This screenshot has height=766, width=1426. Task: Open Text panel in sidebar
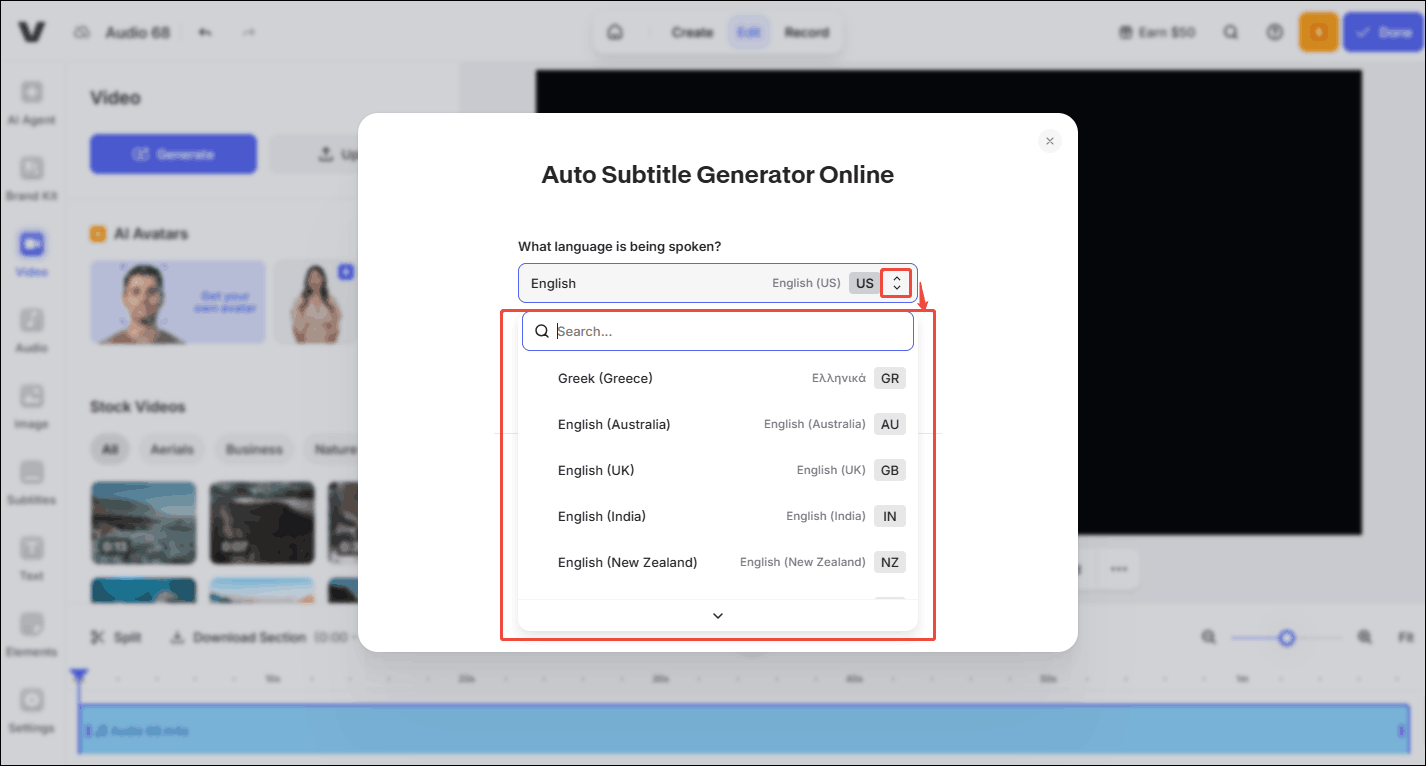coord(32,559)
